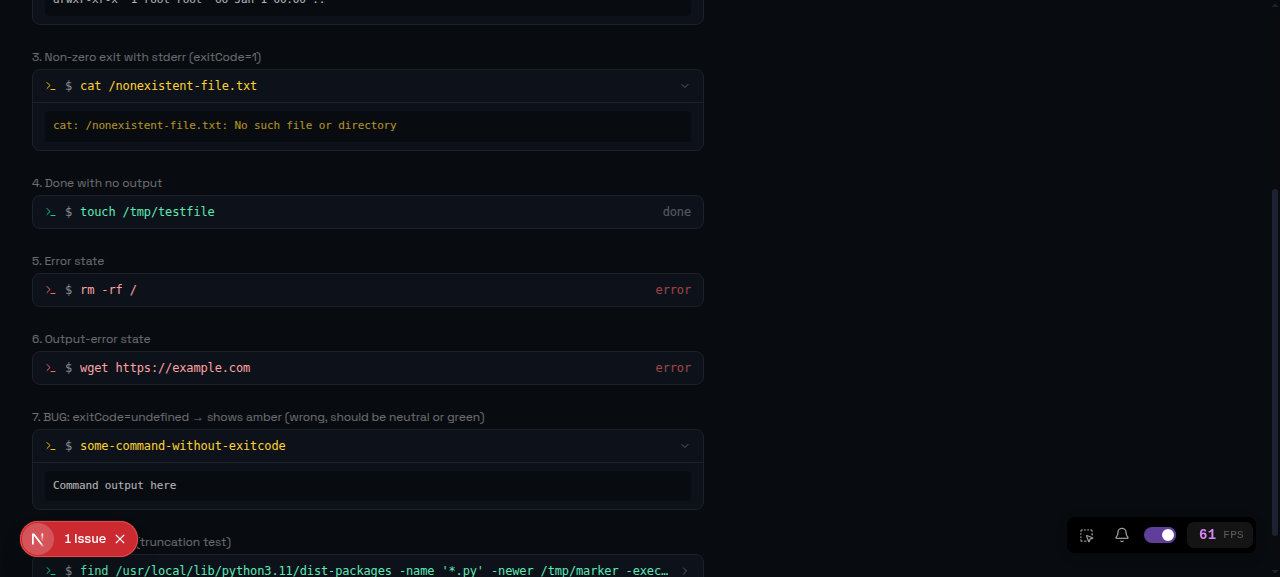Open the 1 Issue error overlay

tap(85, 539)
